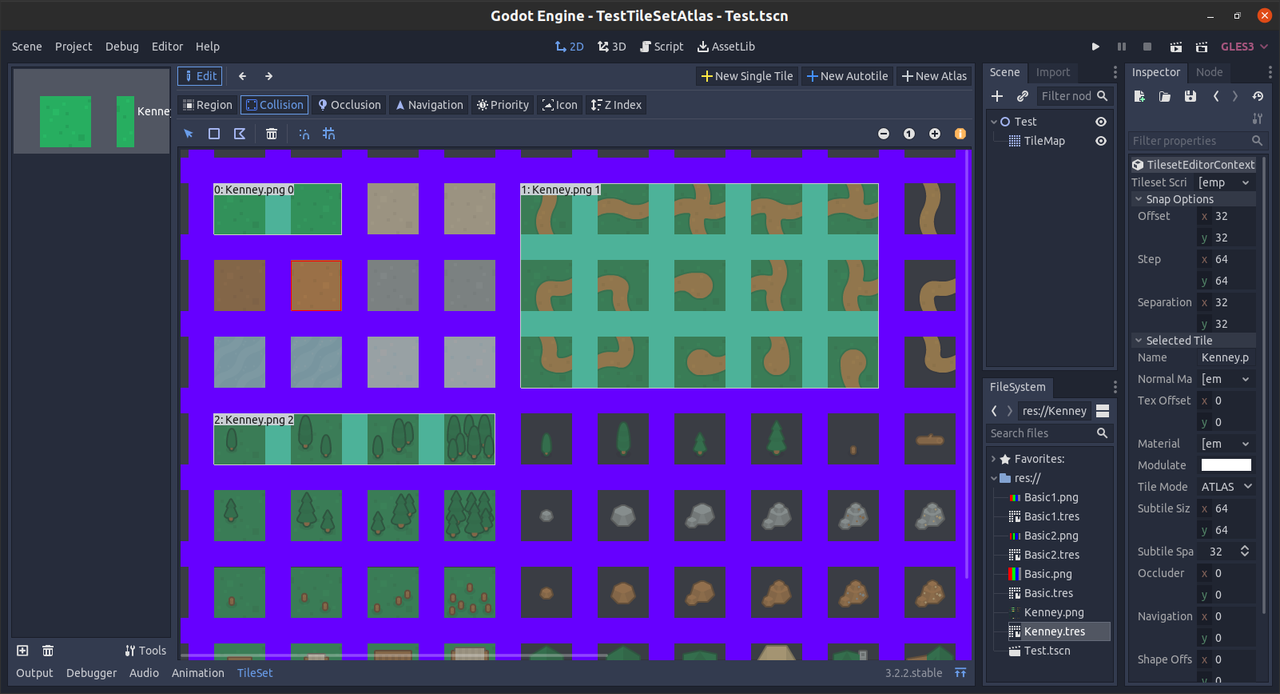Collapse res:// folder tree
Screen dimensions: 1280x694
tap(993, 478)
